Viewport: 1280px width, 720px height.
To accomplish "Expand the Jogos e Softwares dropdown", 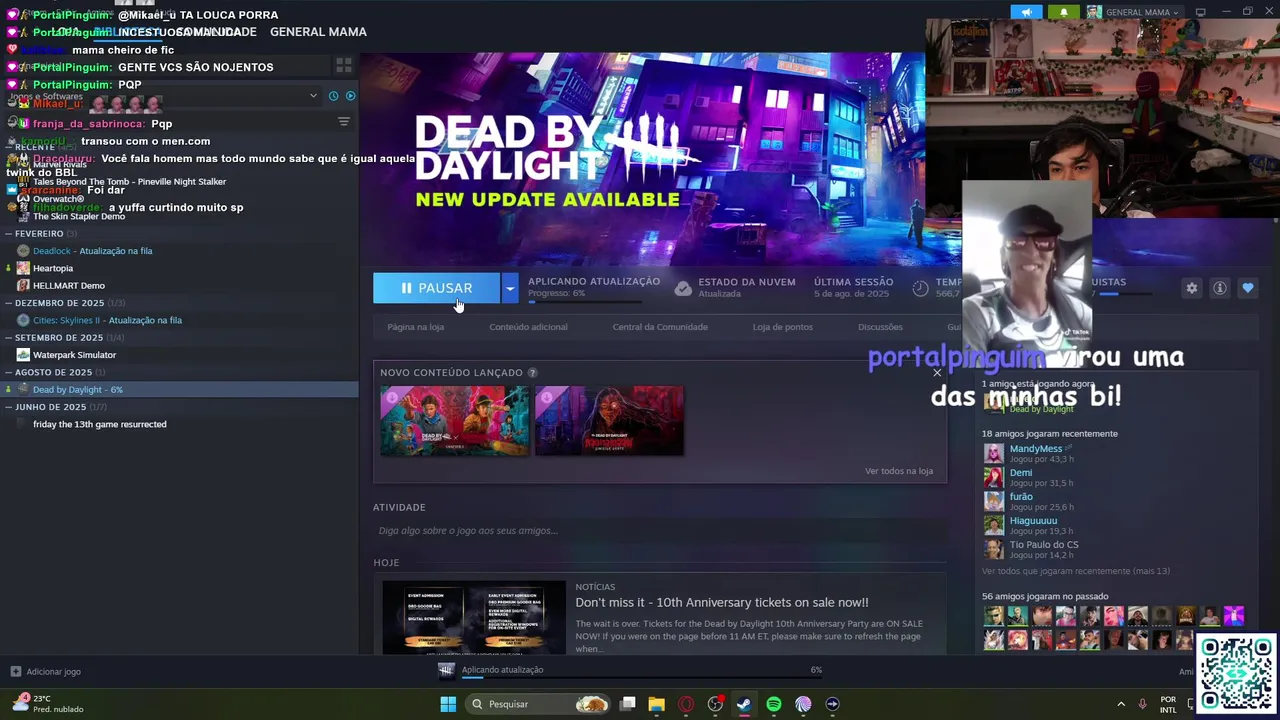I will click(313, 96).
